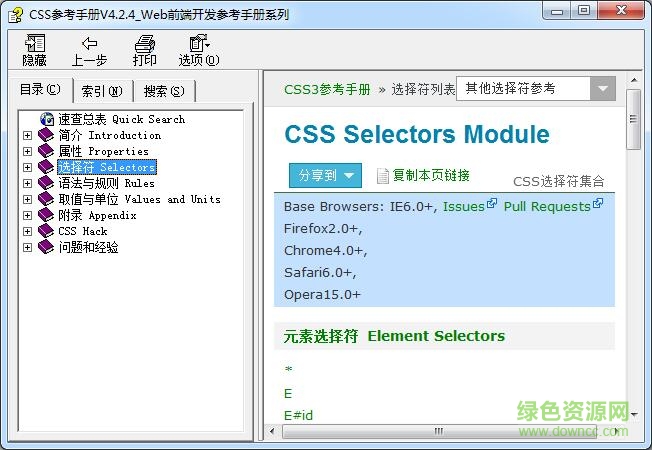Click the book icon beside 选择符 Selectors
The height and width of the screenshot is (450, 652).
tap(46, 167)
